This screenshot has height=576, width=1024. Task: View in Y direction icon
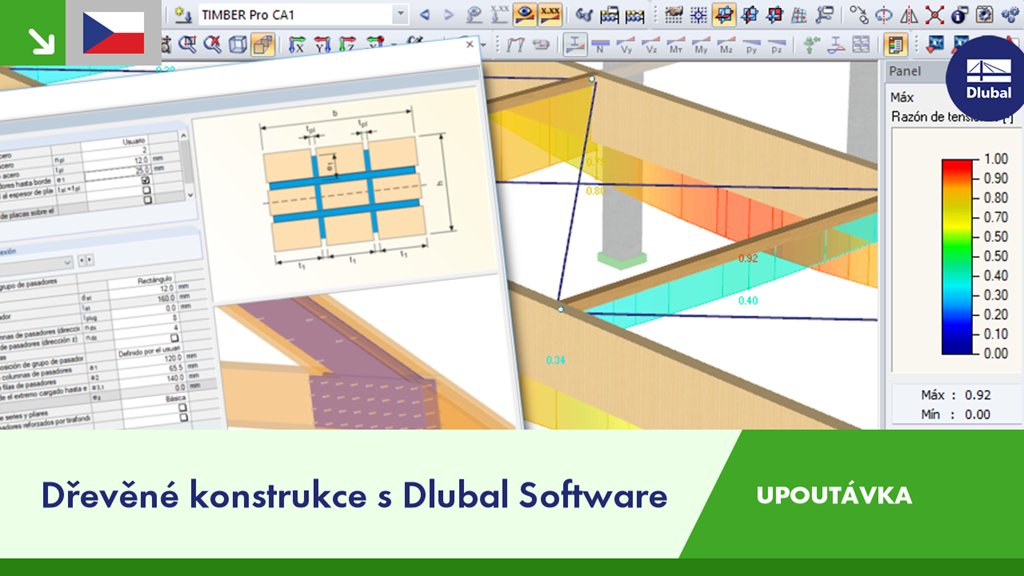click(x=323, y=44)
